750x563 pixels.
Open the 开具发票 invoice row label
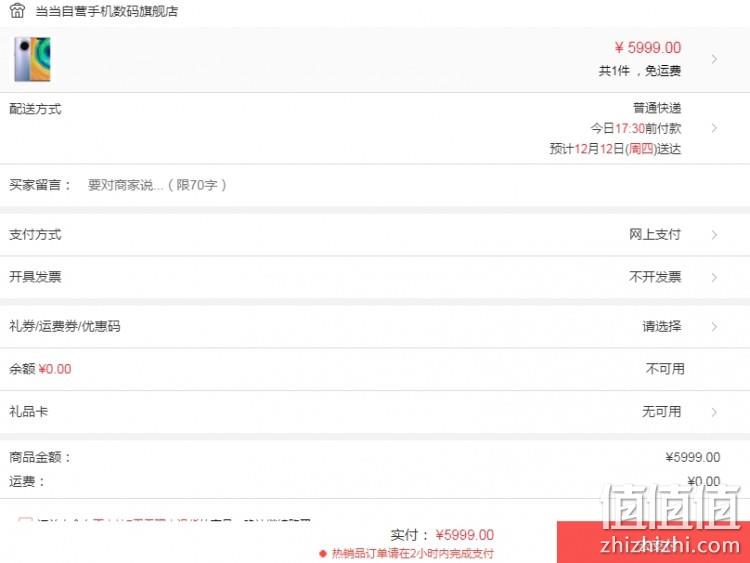[35, 277]
